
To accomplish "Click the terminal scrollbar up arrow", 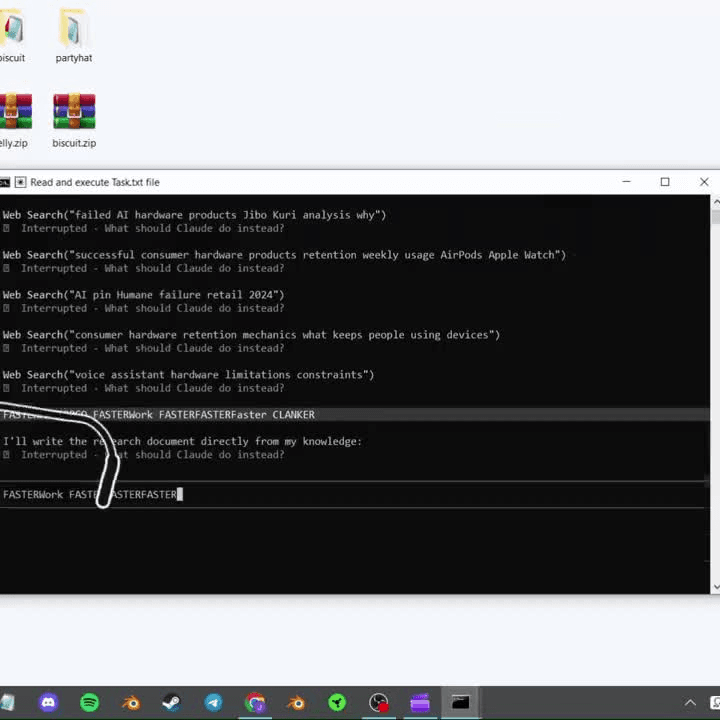I will 715,202.
